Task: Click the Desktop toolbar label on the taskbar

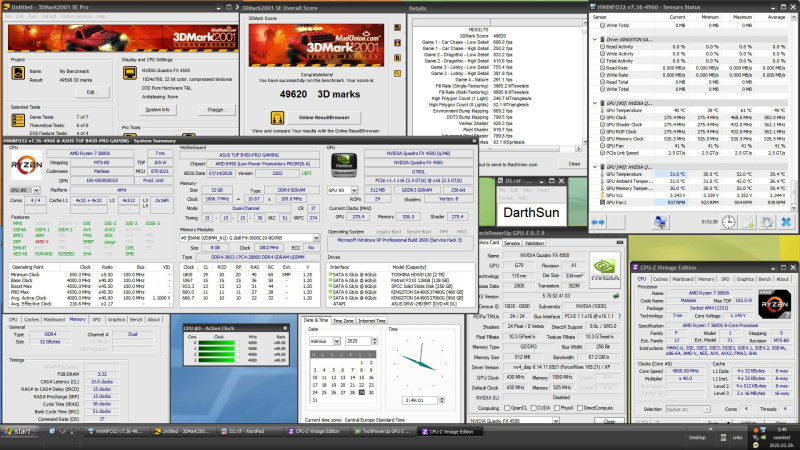Action: pos(697,437)
